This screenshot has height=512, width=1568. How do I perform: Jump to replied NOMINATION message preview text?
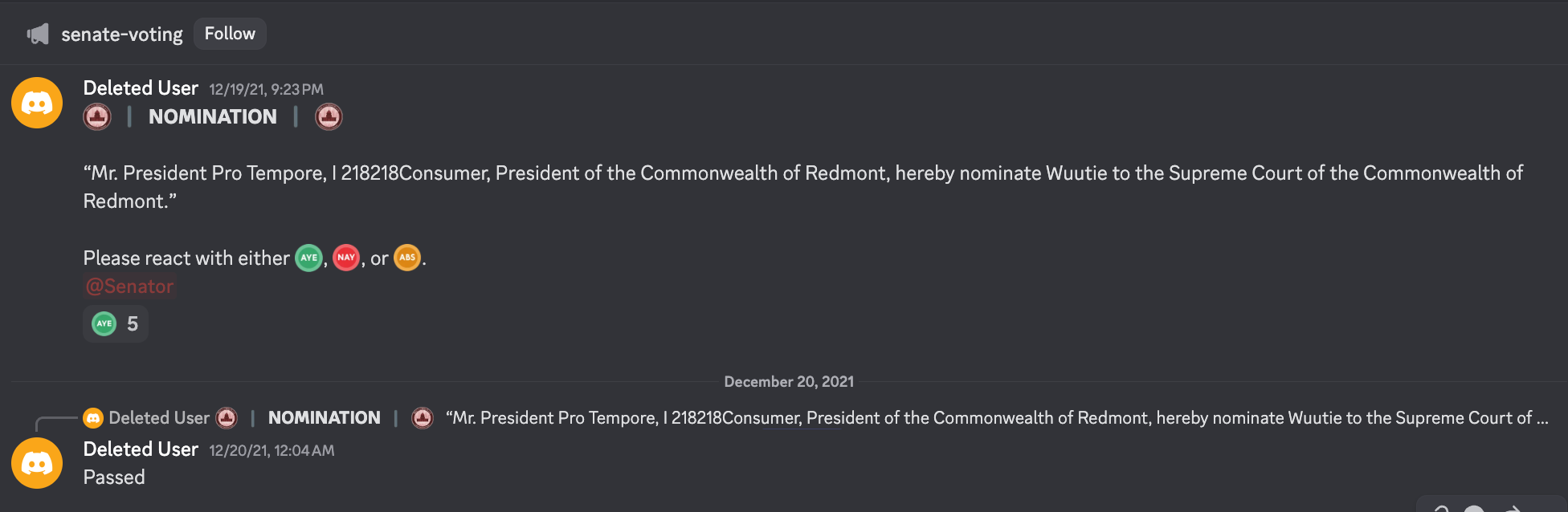click(x=997, y=418)
